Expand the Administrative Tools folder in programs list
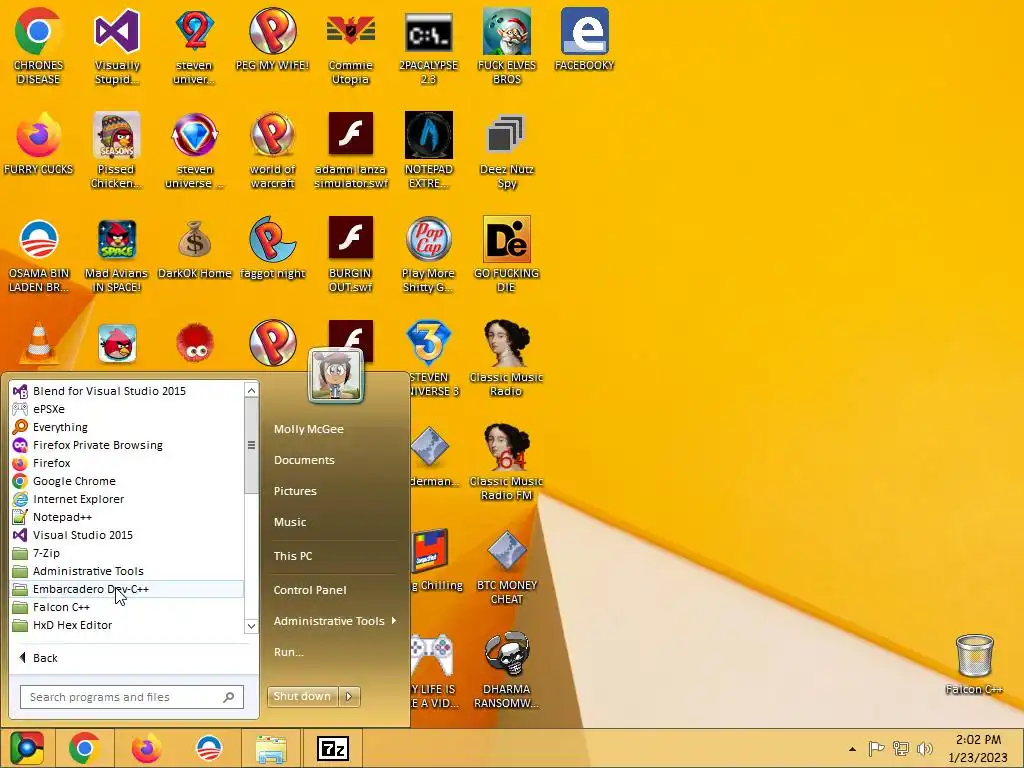Viewport: 1024px width, 768px height. pos(127,571)
